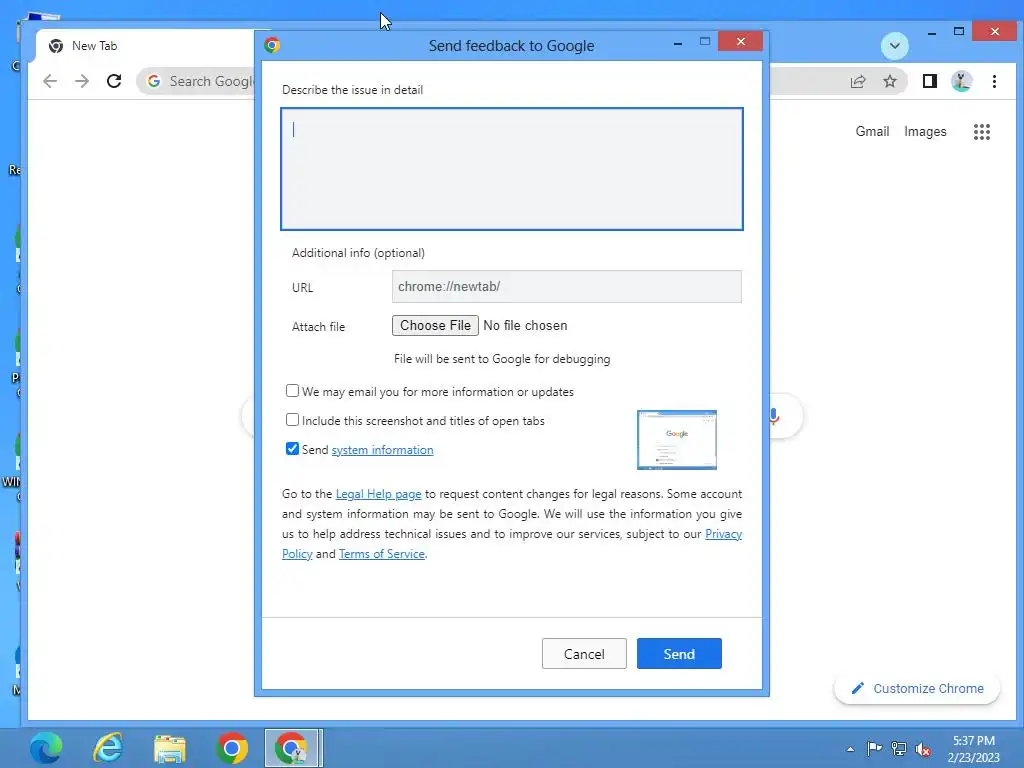1024x768 pixels.
Task: Open Legal Help page link
Action: pyautogui.click(x=378, y=494)
